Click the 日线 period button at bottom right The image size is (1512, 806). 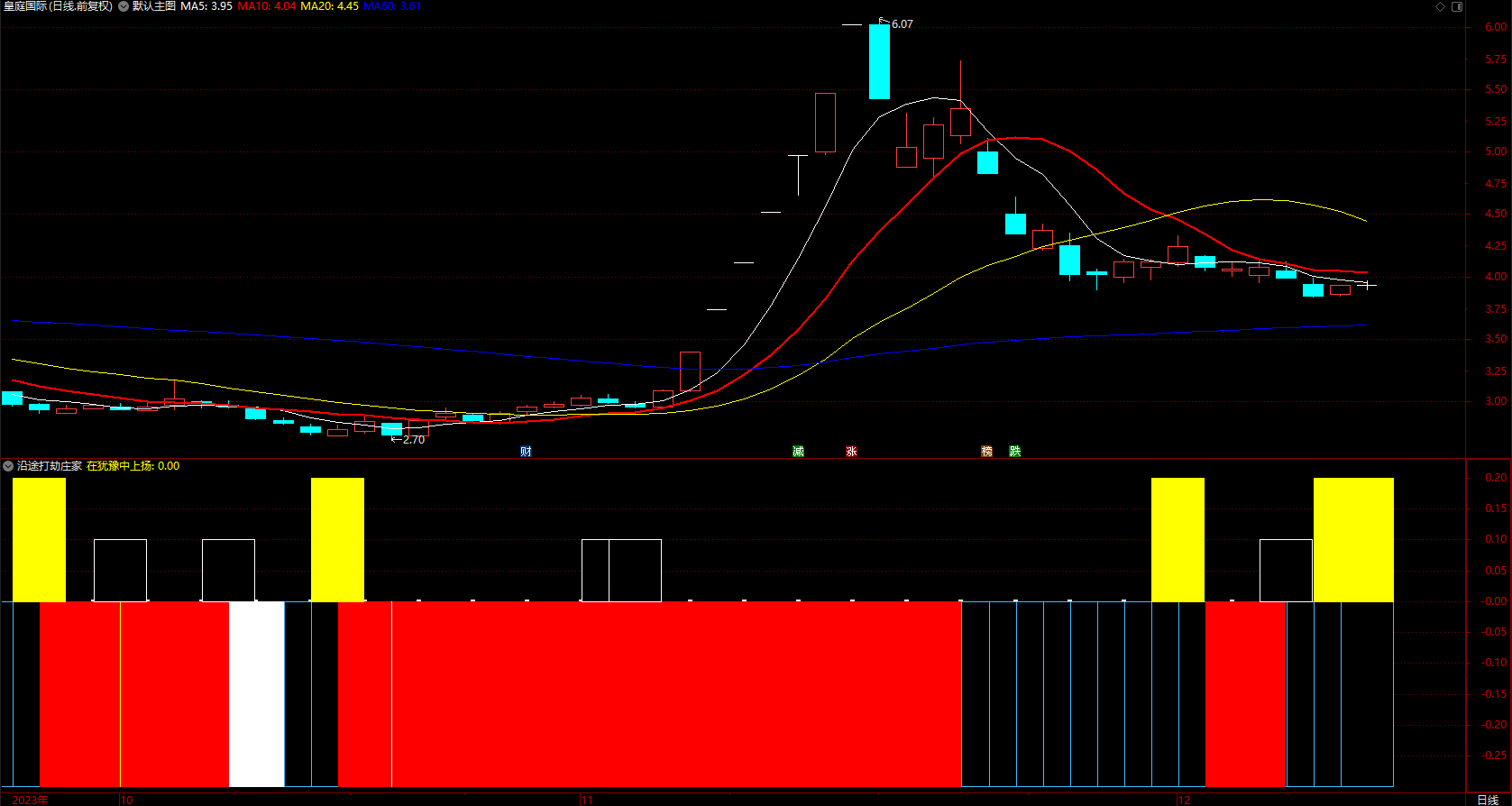[x=1488, y=800]
